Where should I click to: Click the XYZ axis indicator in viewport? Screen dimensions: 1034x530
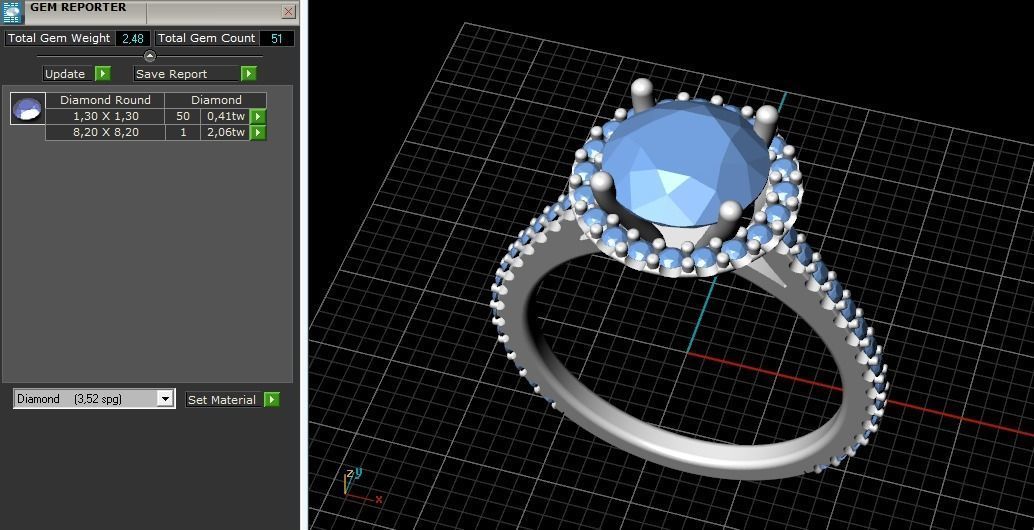click(x=361, y=486)
